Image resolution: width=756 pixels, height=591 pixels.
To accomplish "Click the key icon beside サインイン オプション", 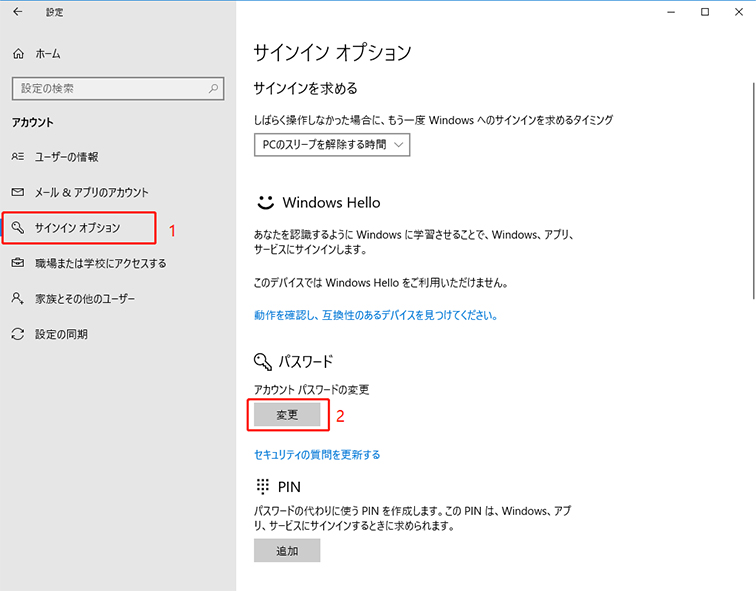I will point(18,227).
